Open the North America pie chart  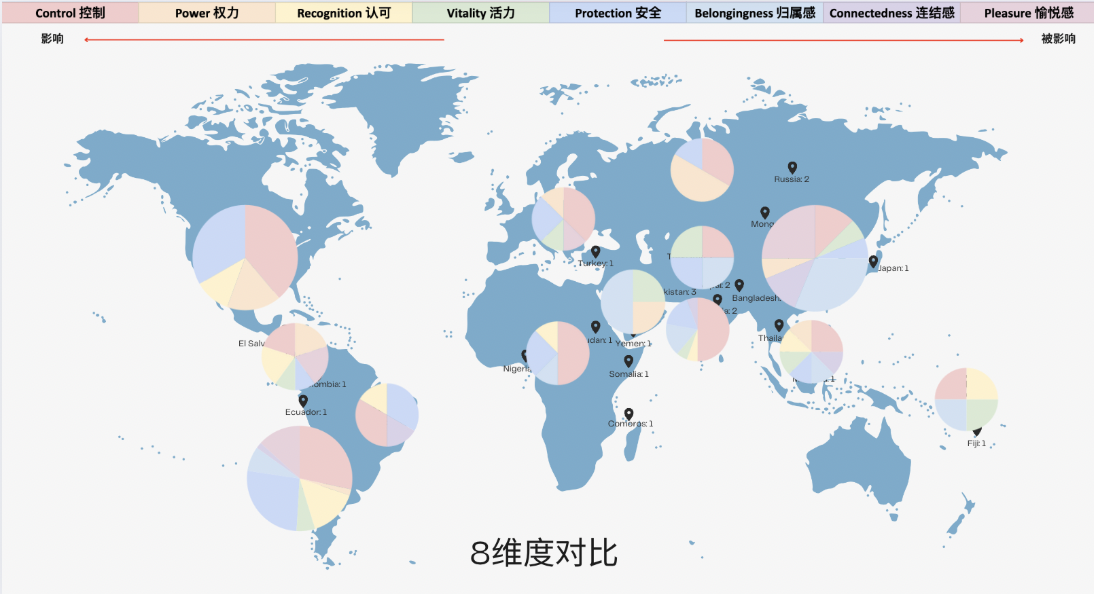point(245,258)
